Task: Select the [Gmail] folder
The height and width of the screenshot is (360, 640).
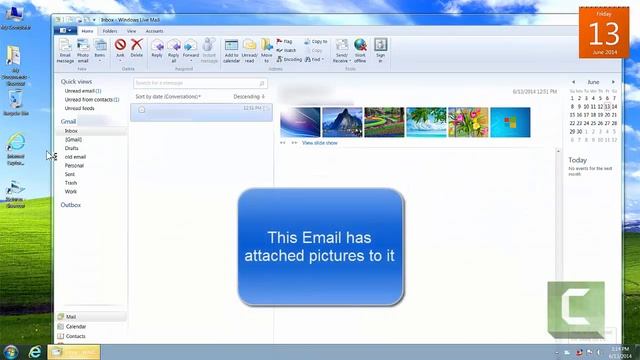Action: 73,140
